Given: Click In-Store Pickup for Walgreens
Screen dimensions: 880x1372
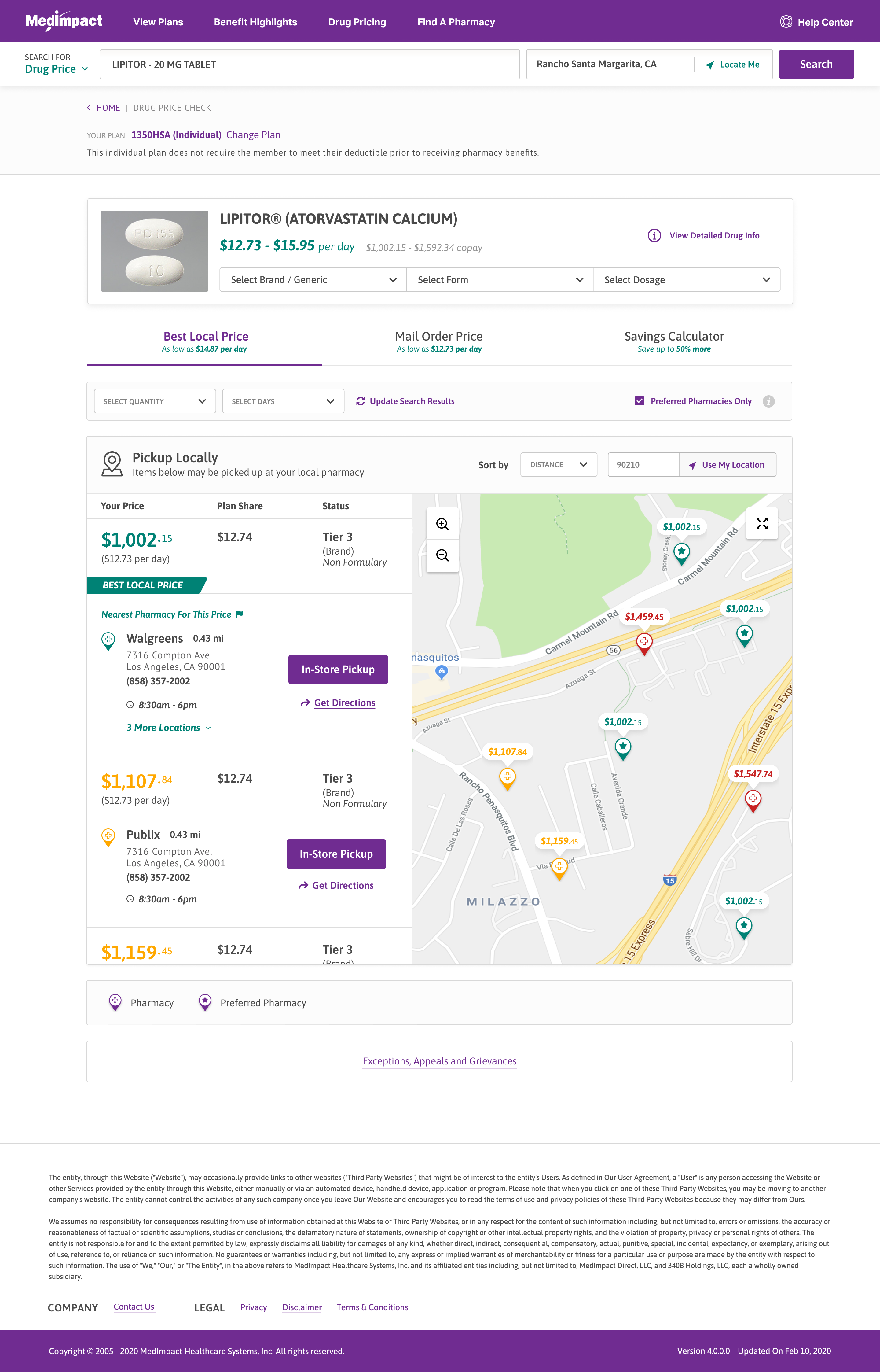Looking at the screenshot, I should click(338, 669).
